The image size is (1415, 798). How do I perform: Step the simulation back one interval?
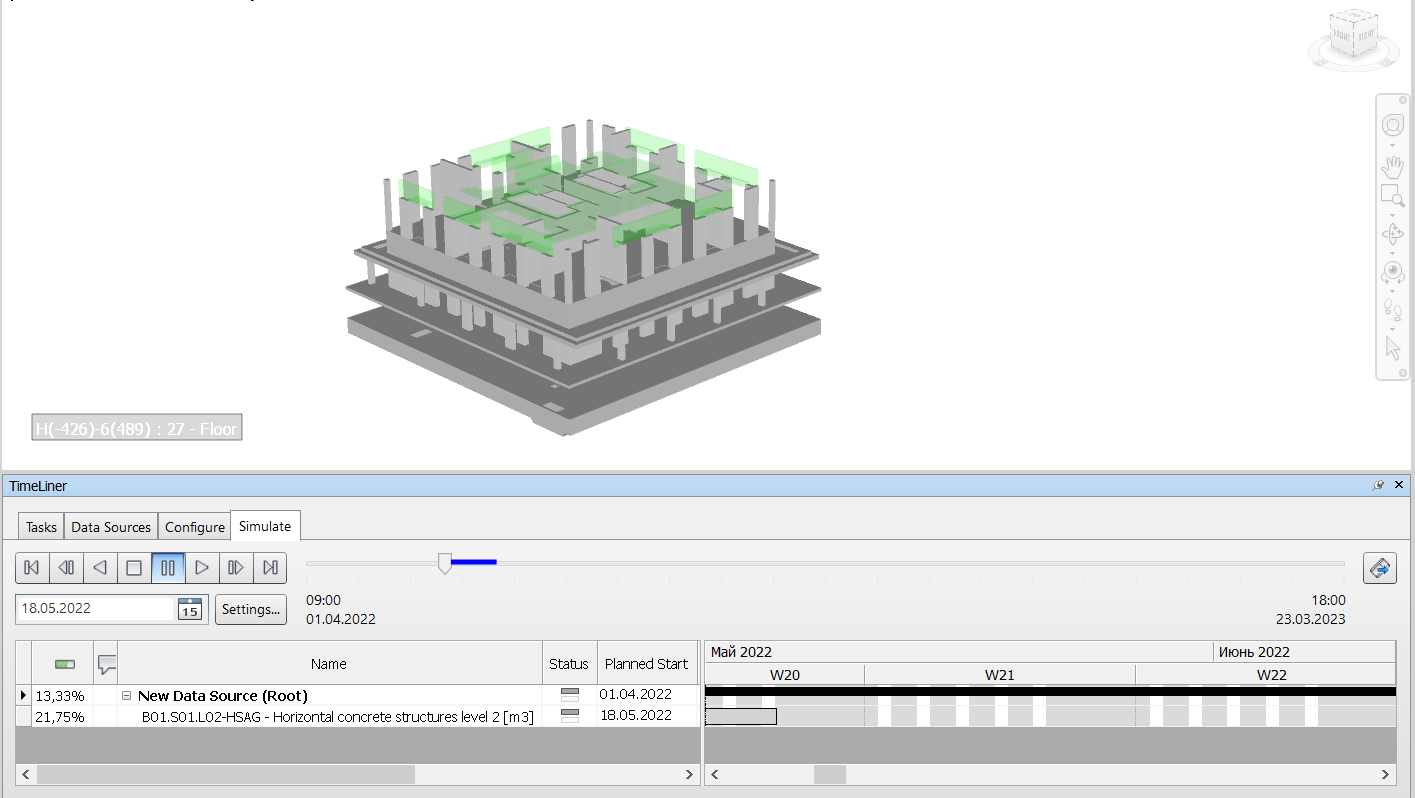coord(66,568)
